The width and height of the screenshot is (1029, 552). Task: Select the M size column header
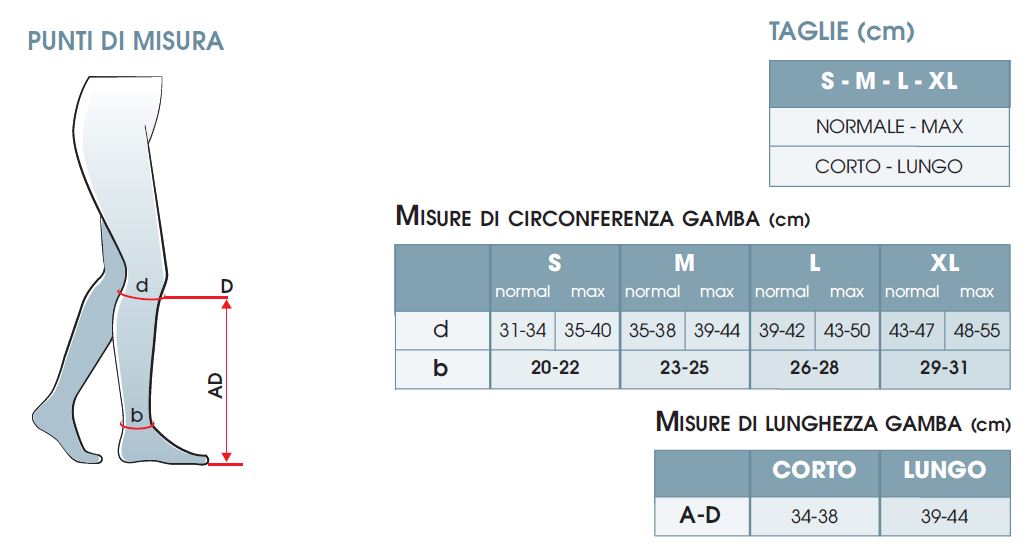(685, 264)
